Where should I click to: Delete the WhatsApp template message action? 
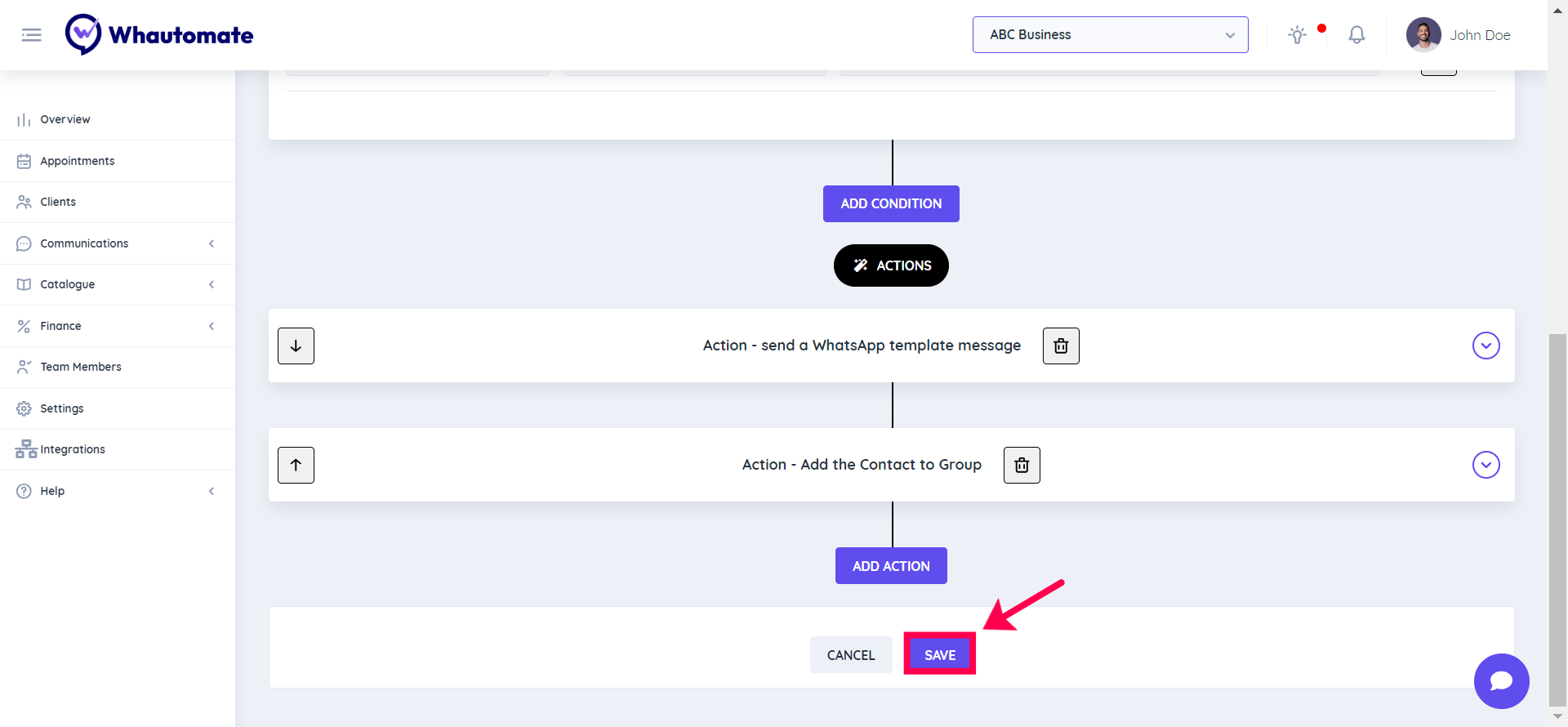click(x=1061, y=346)
